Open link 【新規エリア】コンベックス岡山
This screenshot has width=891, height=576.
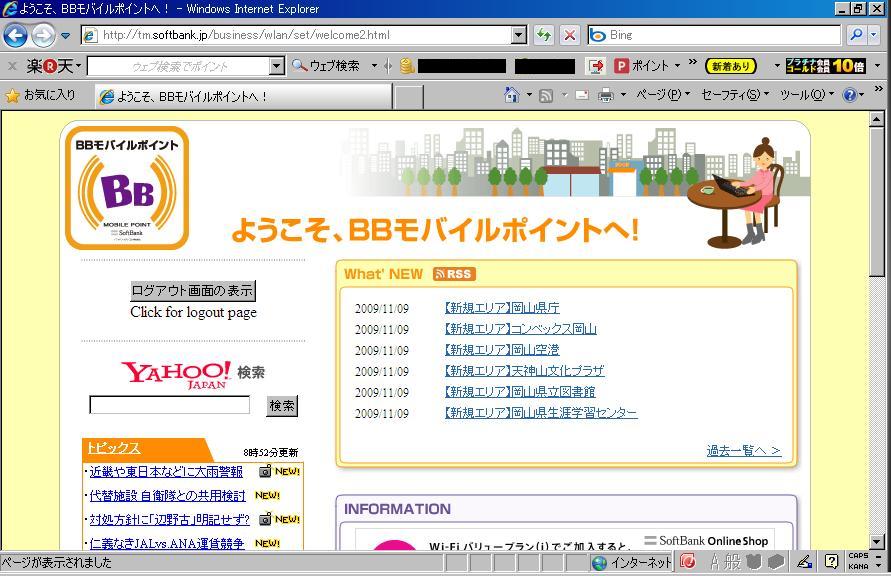click(x=521, y=329)
